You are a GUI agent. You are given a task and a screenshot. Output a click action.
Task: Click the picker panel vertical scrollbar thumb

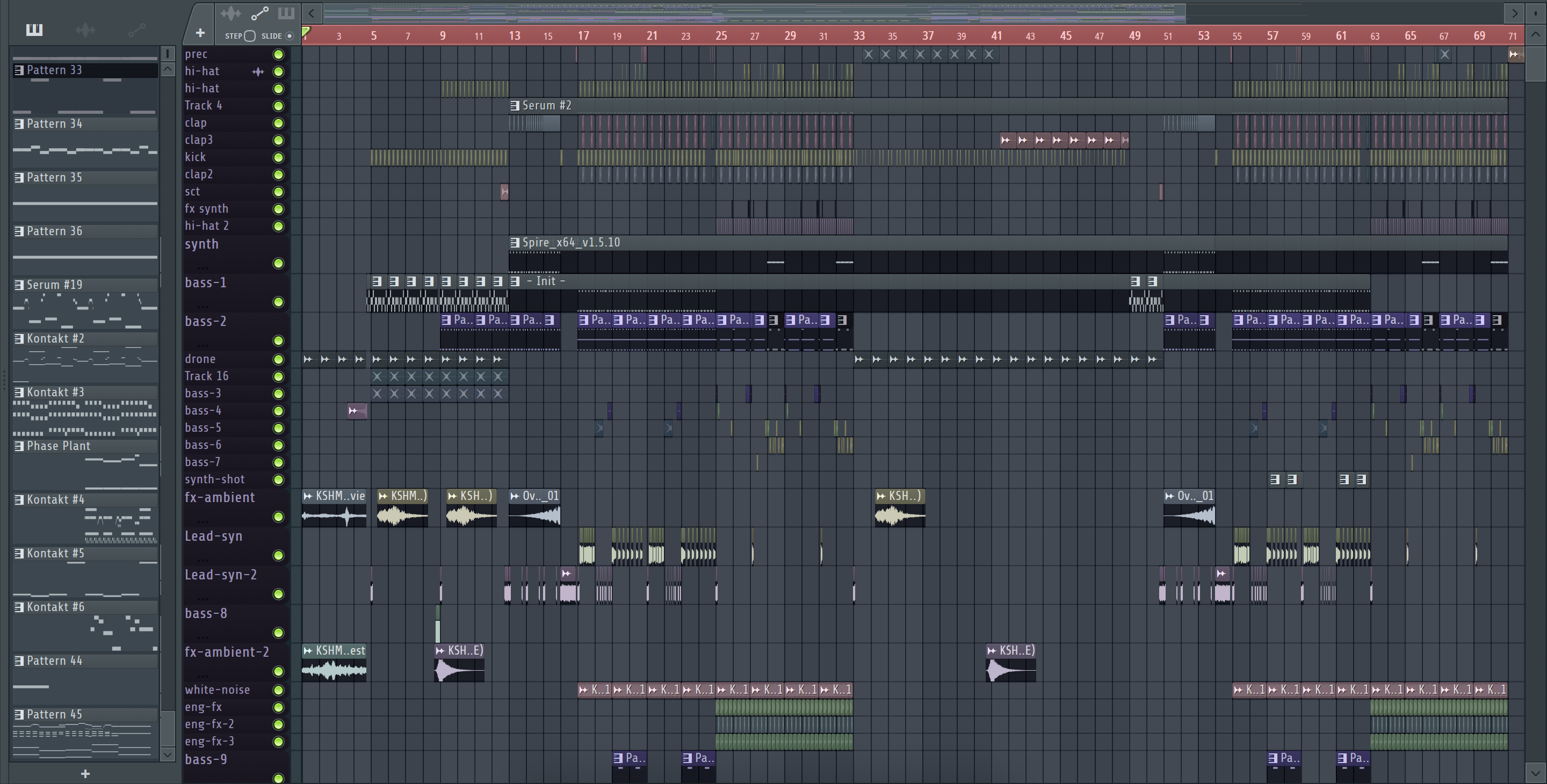(x=168, y=728)
